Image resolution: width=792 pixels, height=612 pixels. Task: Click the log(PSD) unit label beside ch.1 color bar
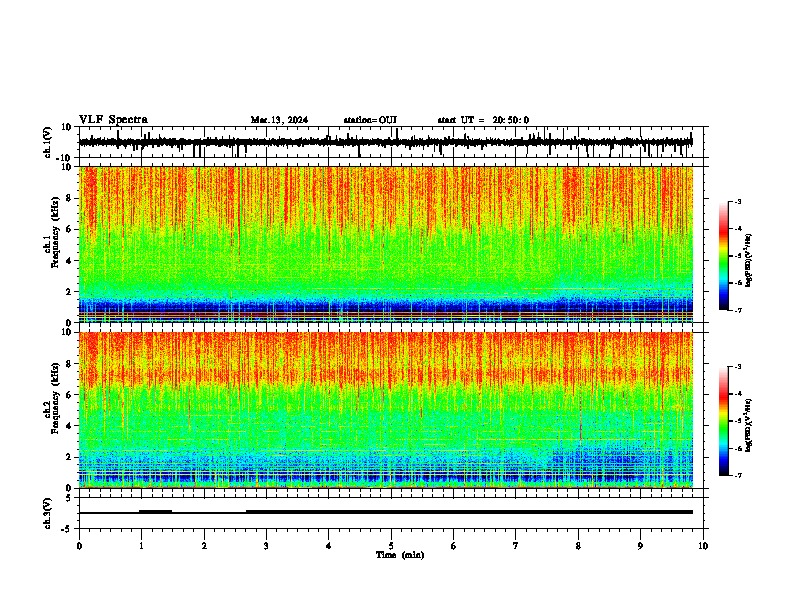tap(749, 261)
